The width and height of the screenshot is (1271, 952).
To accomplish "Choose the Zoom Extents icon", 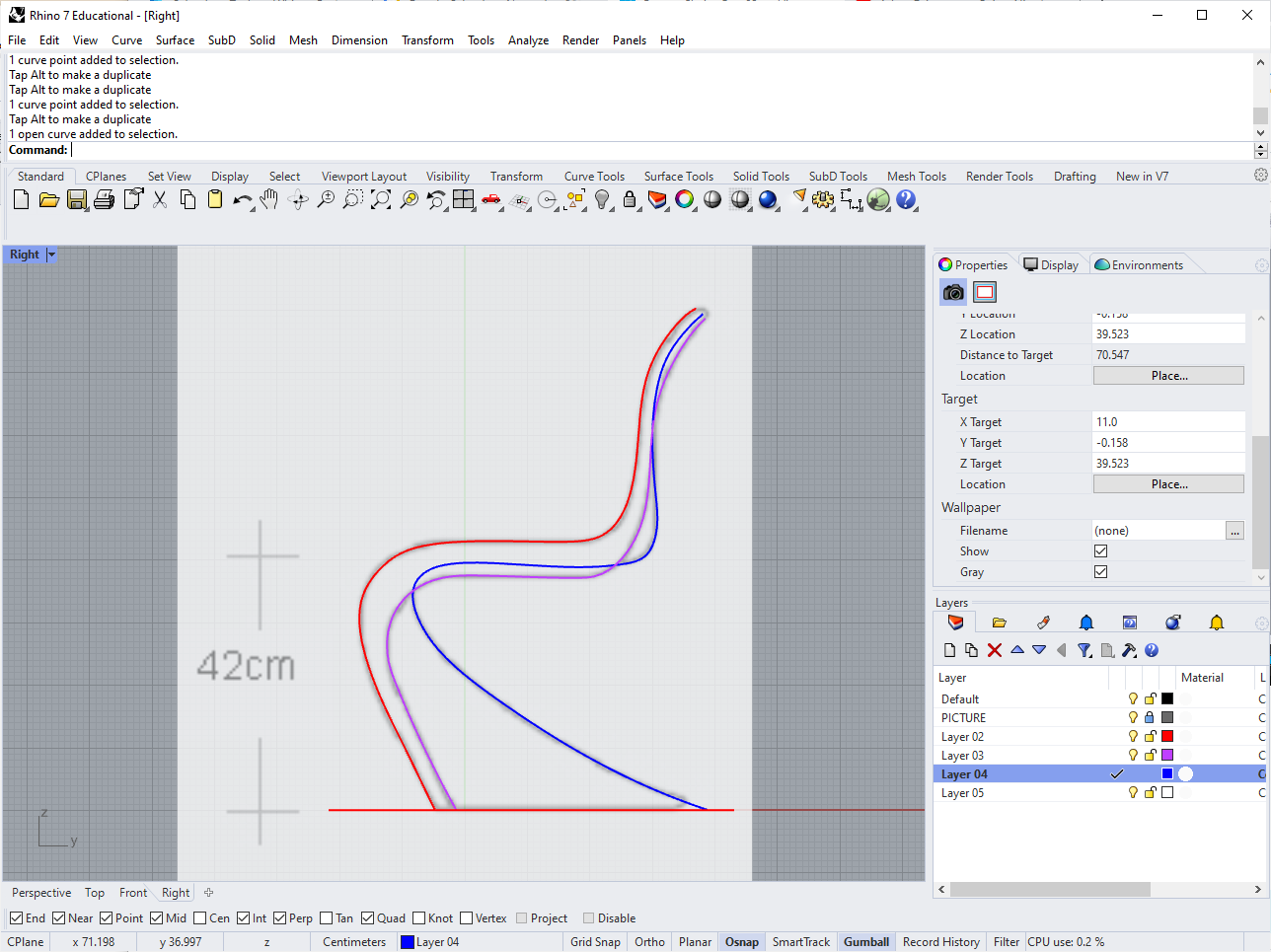I will click(x=381, y=200).
